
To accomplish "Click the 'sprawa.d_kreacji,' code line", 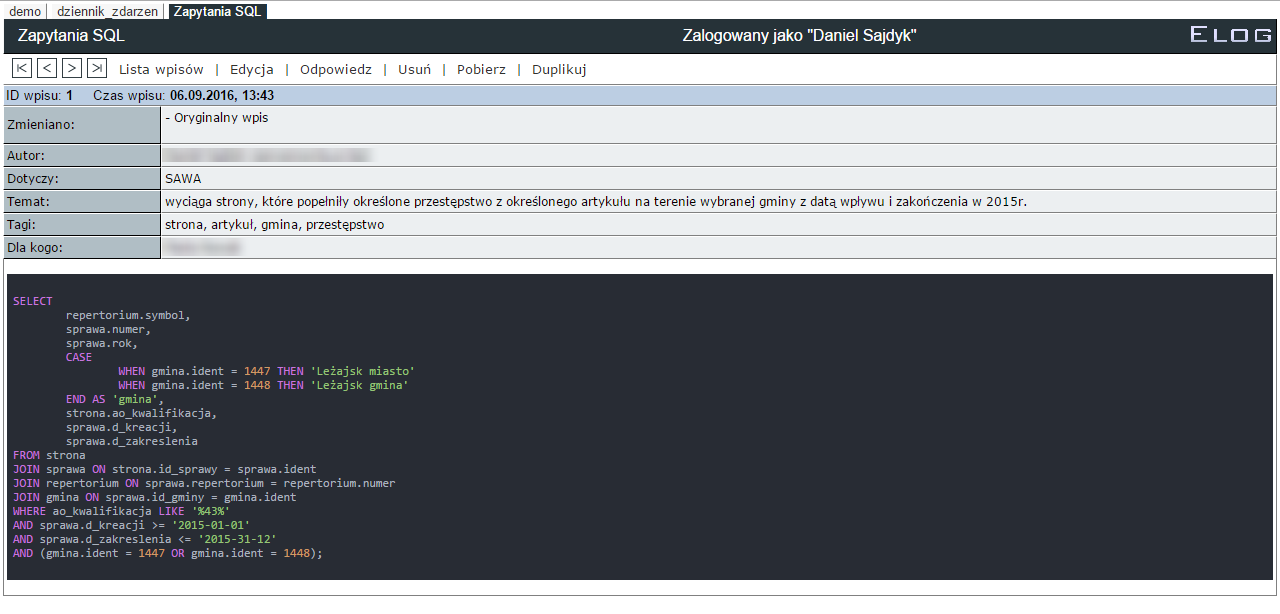I will 122,427.
